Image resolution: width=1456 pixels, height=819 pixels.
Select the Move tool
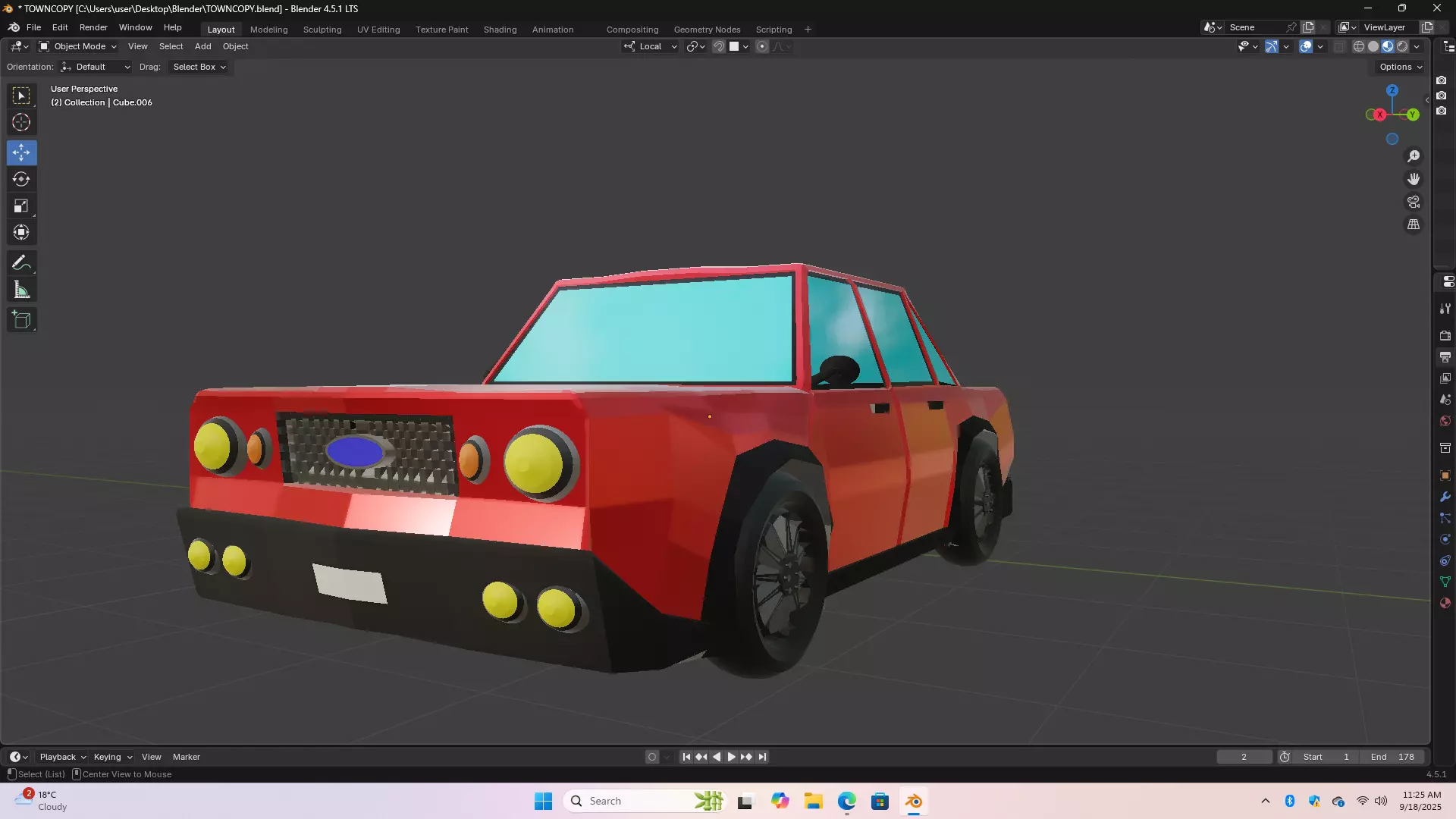click(21, 152)
